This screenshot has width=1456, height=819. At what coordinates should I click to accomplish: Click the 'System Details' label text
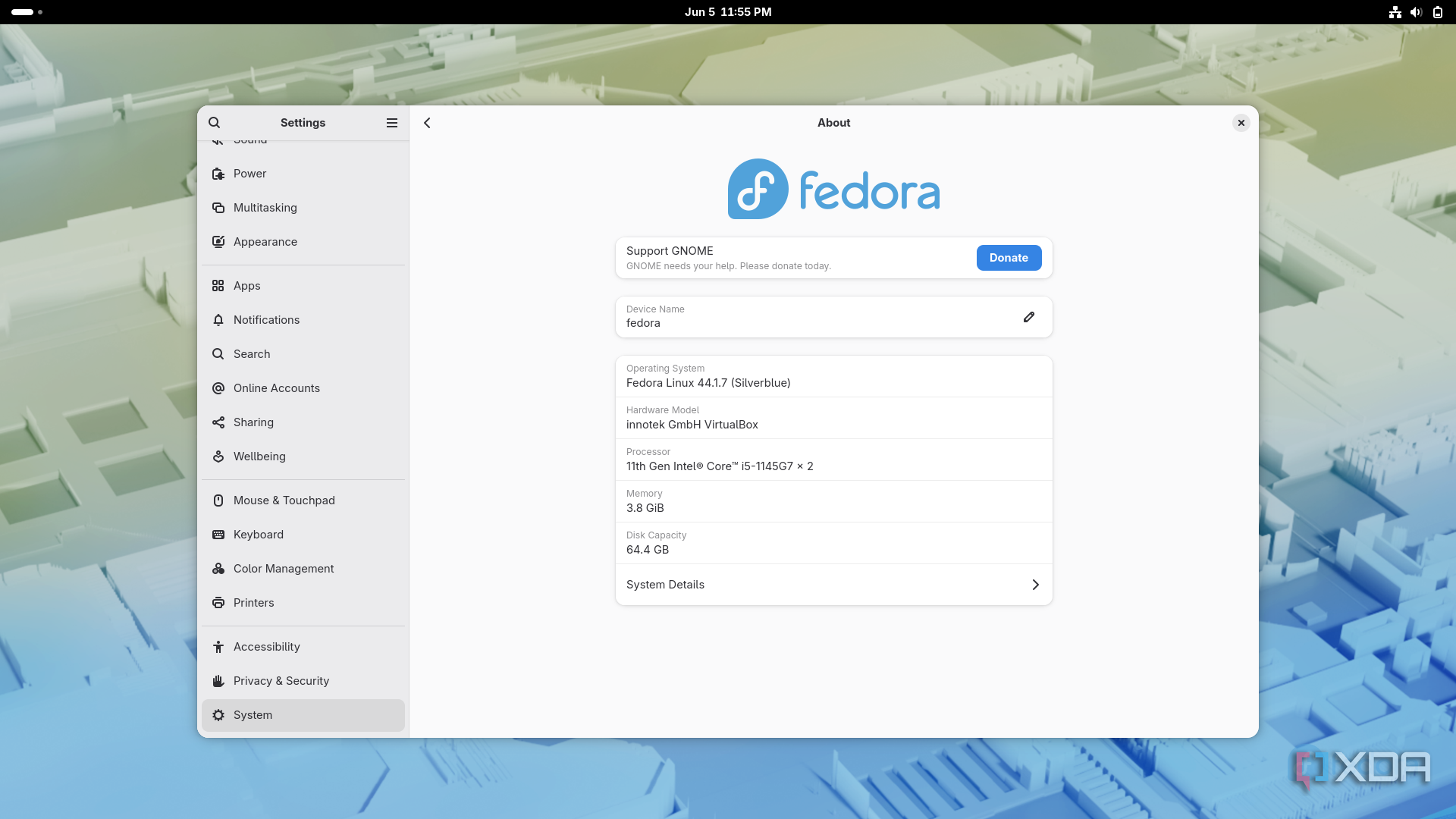(x=665, y=585)
